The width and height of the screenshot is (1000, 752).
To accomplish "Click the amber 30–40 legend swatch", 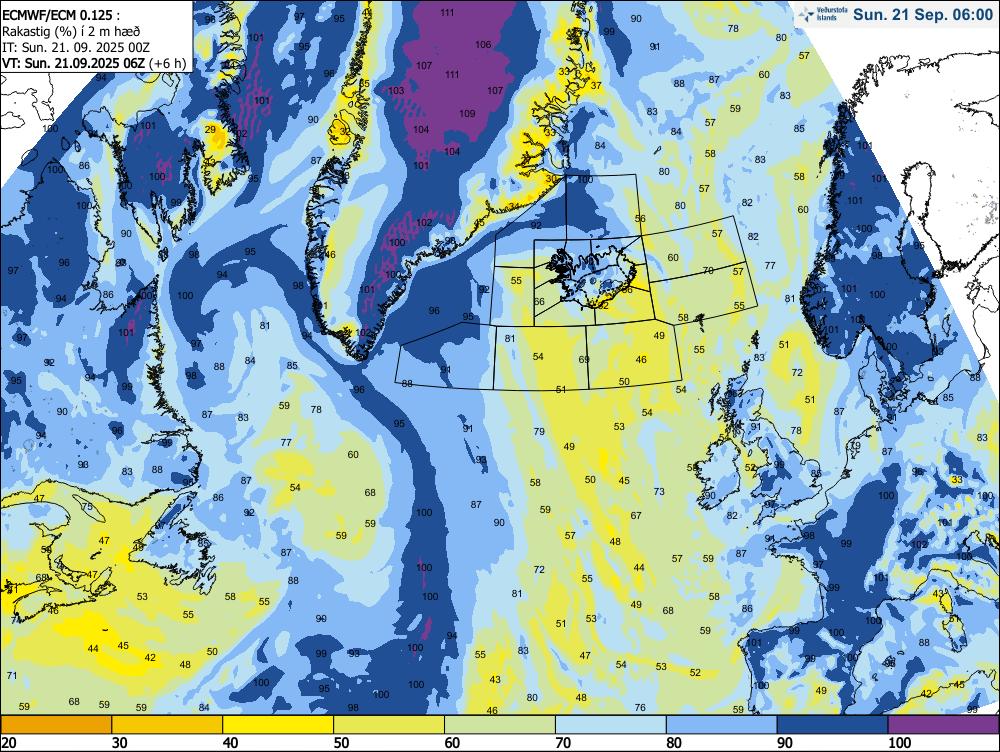I will click(x=167, y=725).
